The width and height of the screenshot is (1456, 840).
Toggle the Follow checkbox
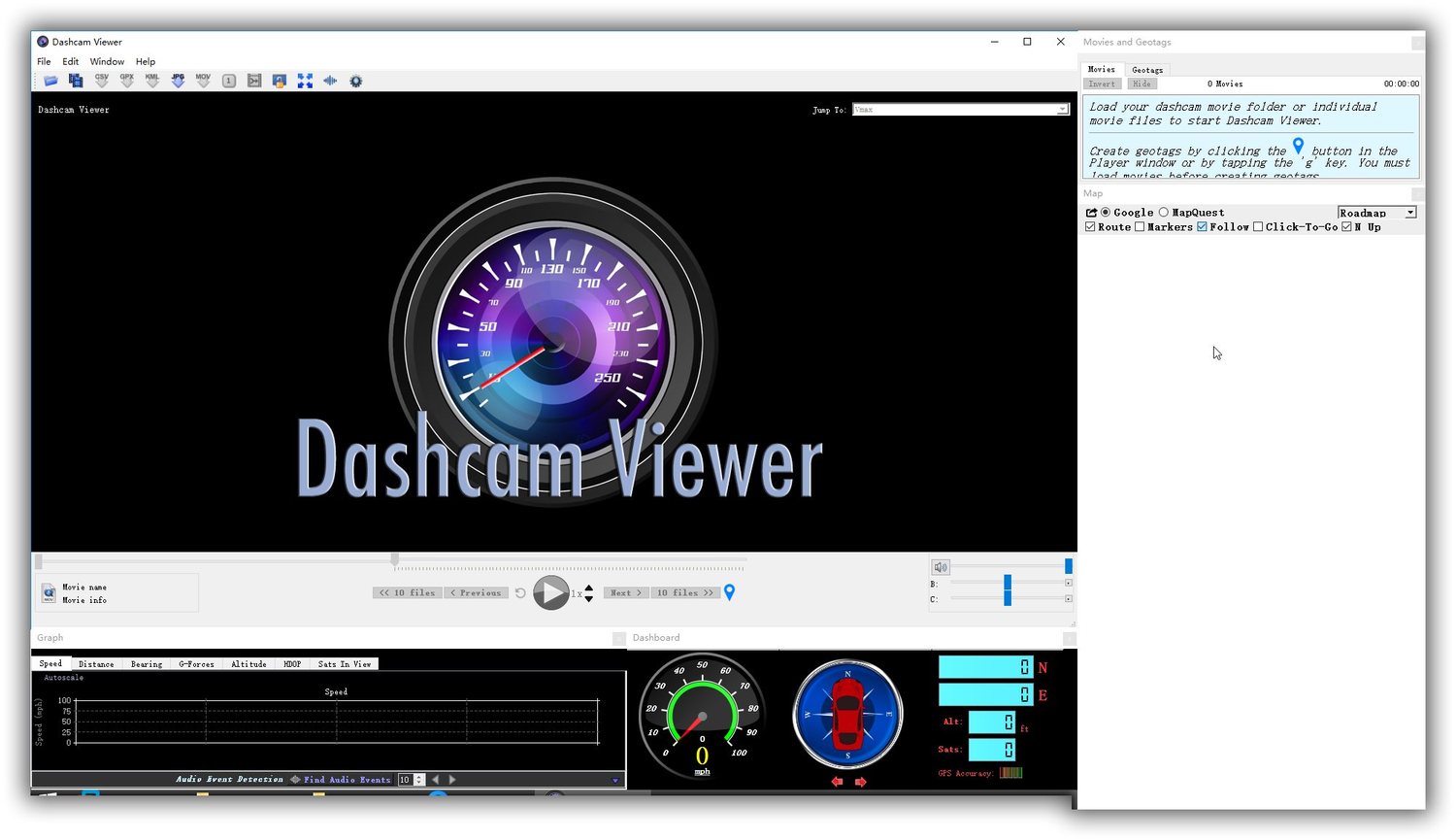[x=1202, y=227]
